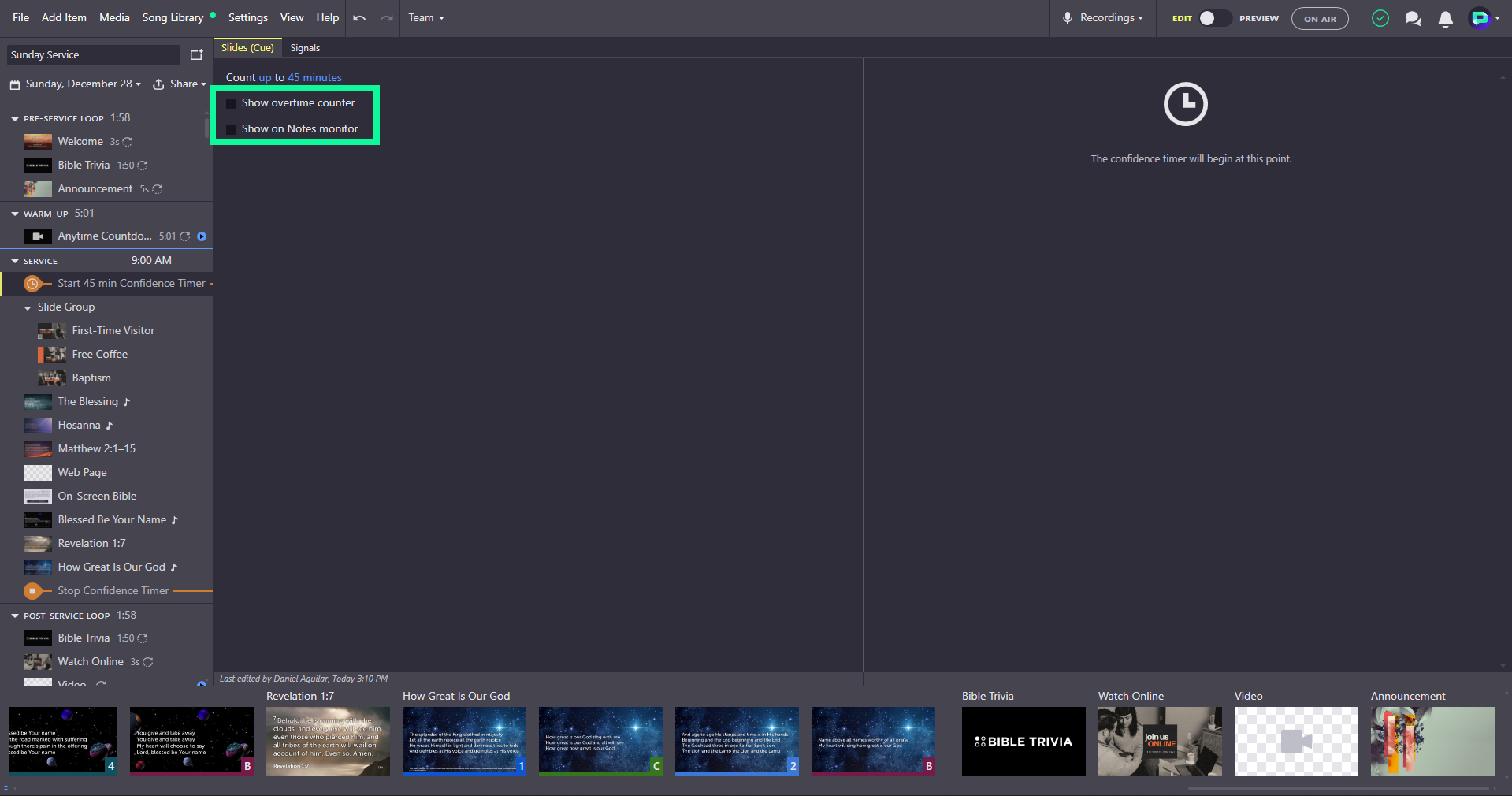This screenshot has width=1512, height=796.
Task: Click the green sync checkmark icon
Action: (1380, 18)
